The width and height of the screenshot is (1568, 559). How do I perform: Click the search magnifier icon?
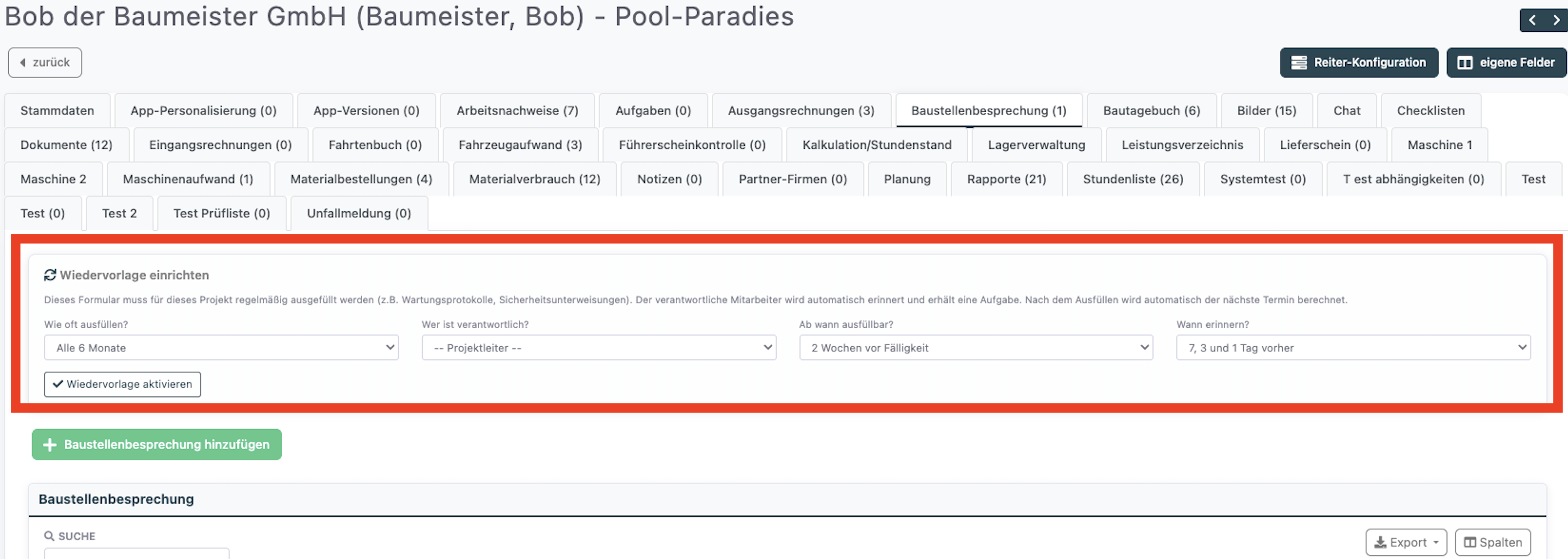coord(49,536)
